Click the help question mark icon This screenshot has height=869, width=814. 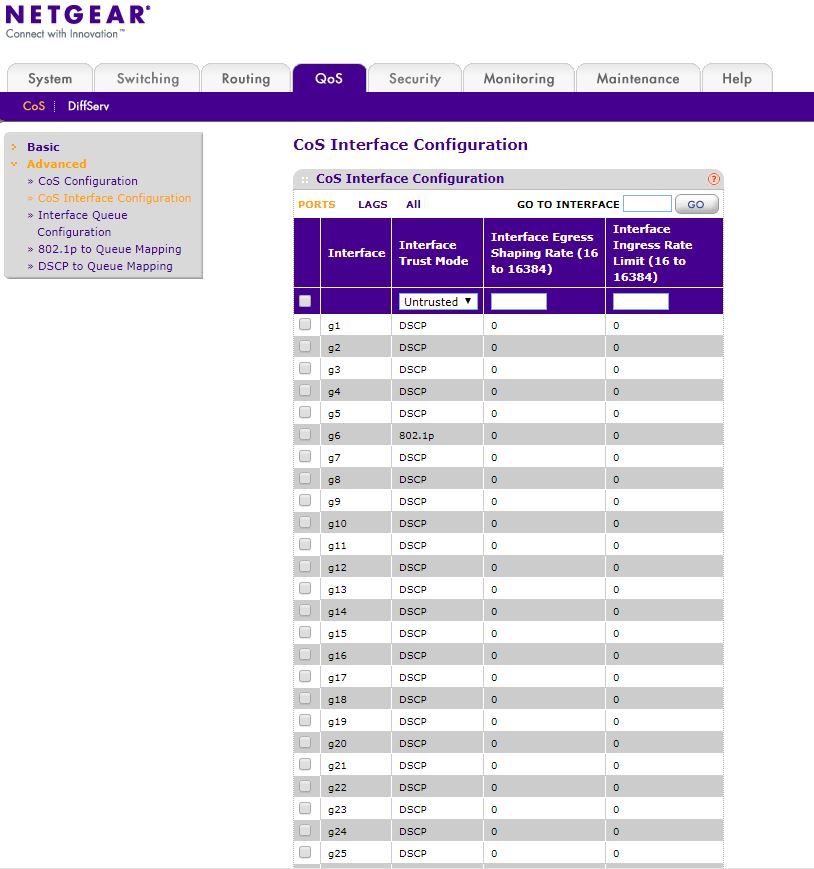[713, 179]
